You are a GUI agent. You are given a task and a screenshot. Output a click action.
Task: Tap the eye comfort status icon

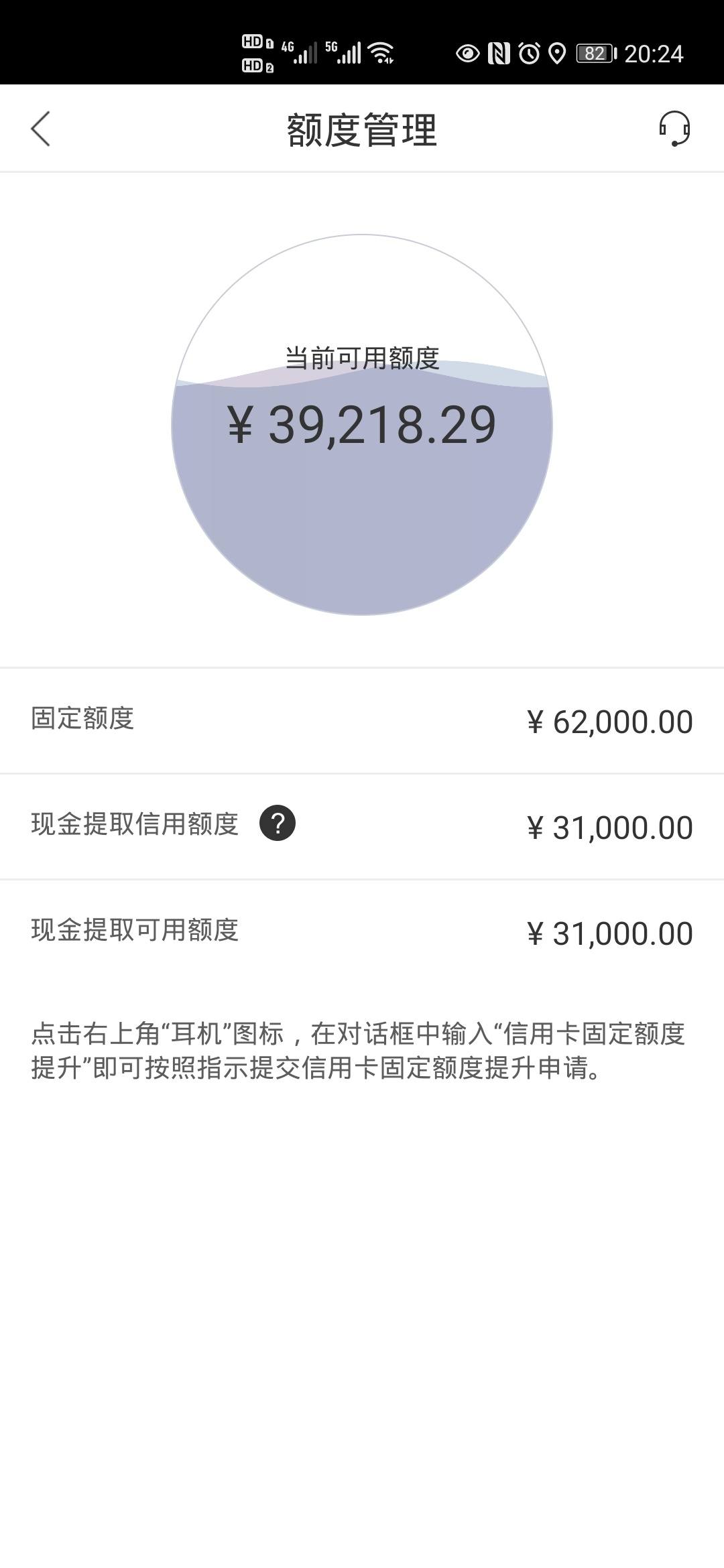tap(468, 53)
